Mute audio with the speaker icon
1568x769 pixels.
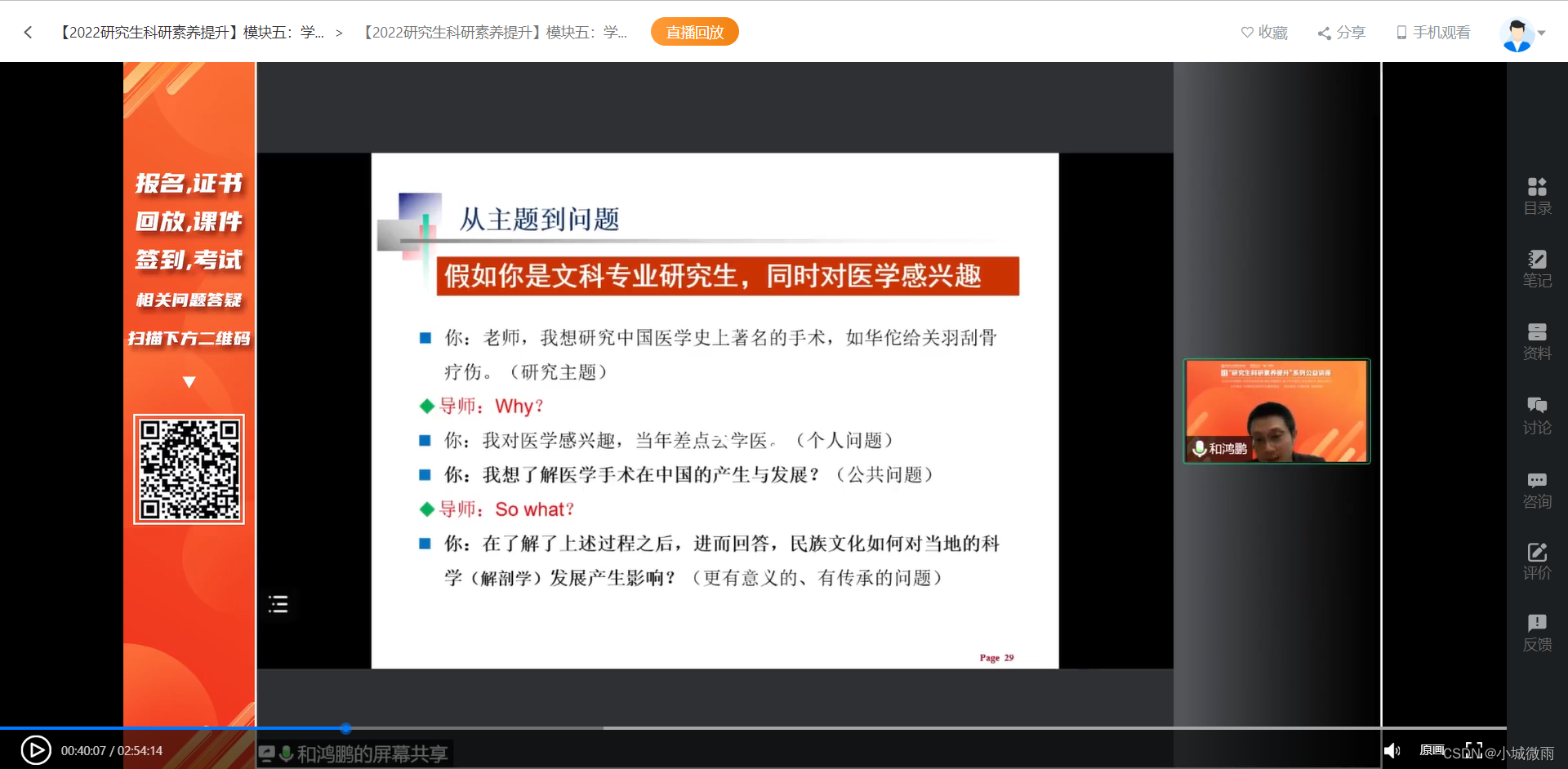1392,750
